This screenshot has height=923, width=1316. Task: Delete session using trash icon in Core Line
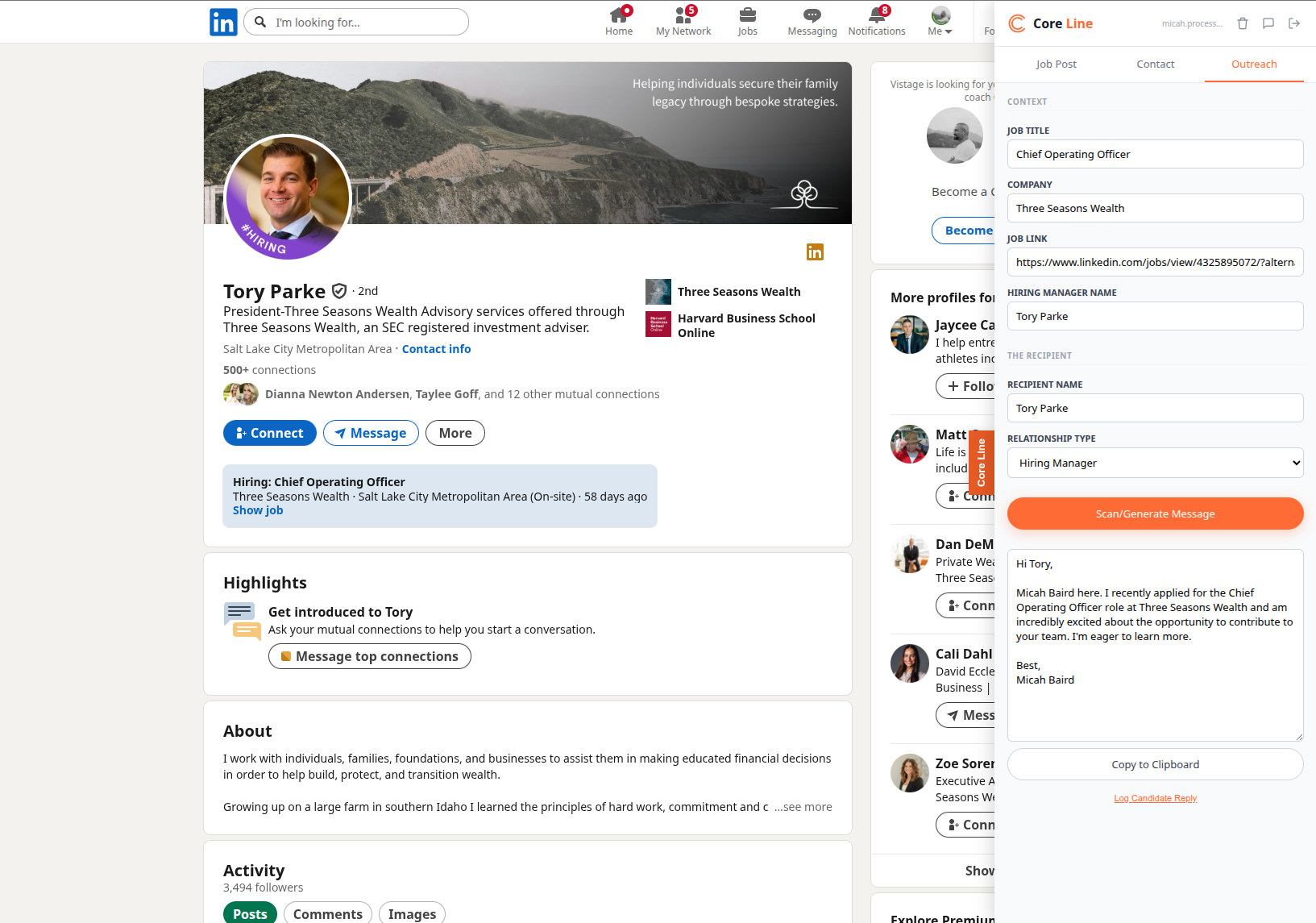pos(1243,23)
